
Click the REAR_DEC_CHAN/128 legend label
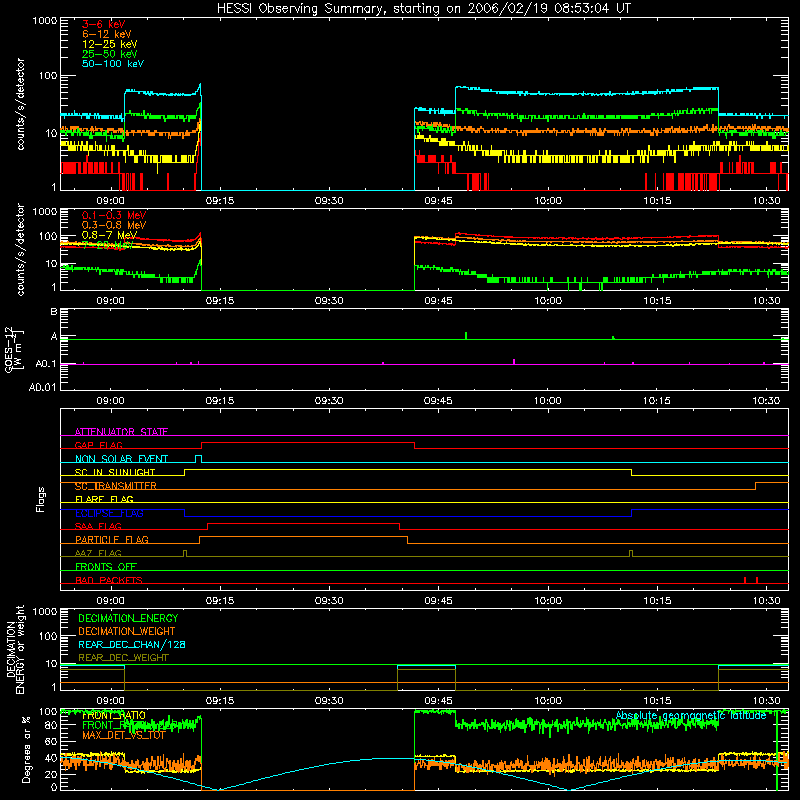(132, 644)
